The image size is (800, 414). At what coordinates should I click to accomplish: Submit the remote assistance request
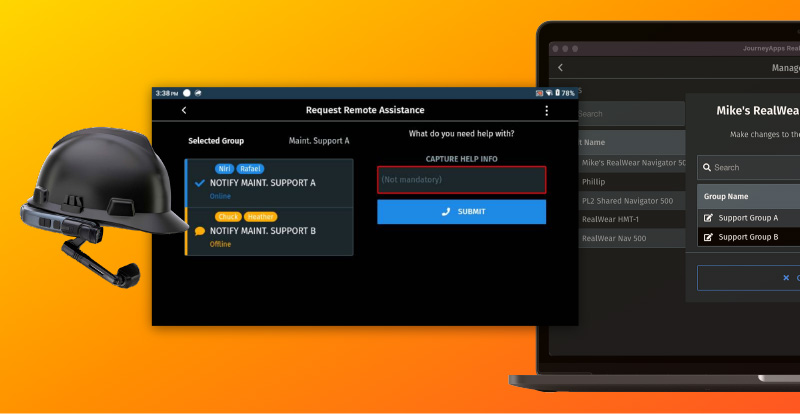tap(461, 212)
